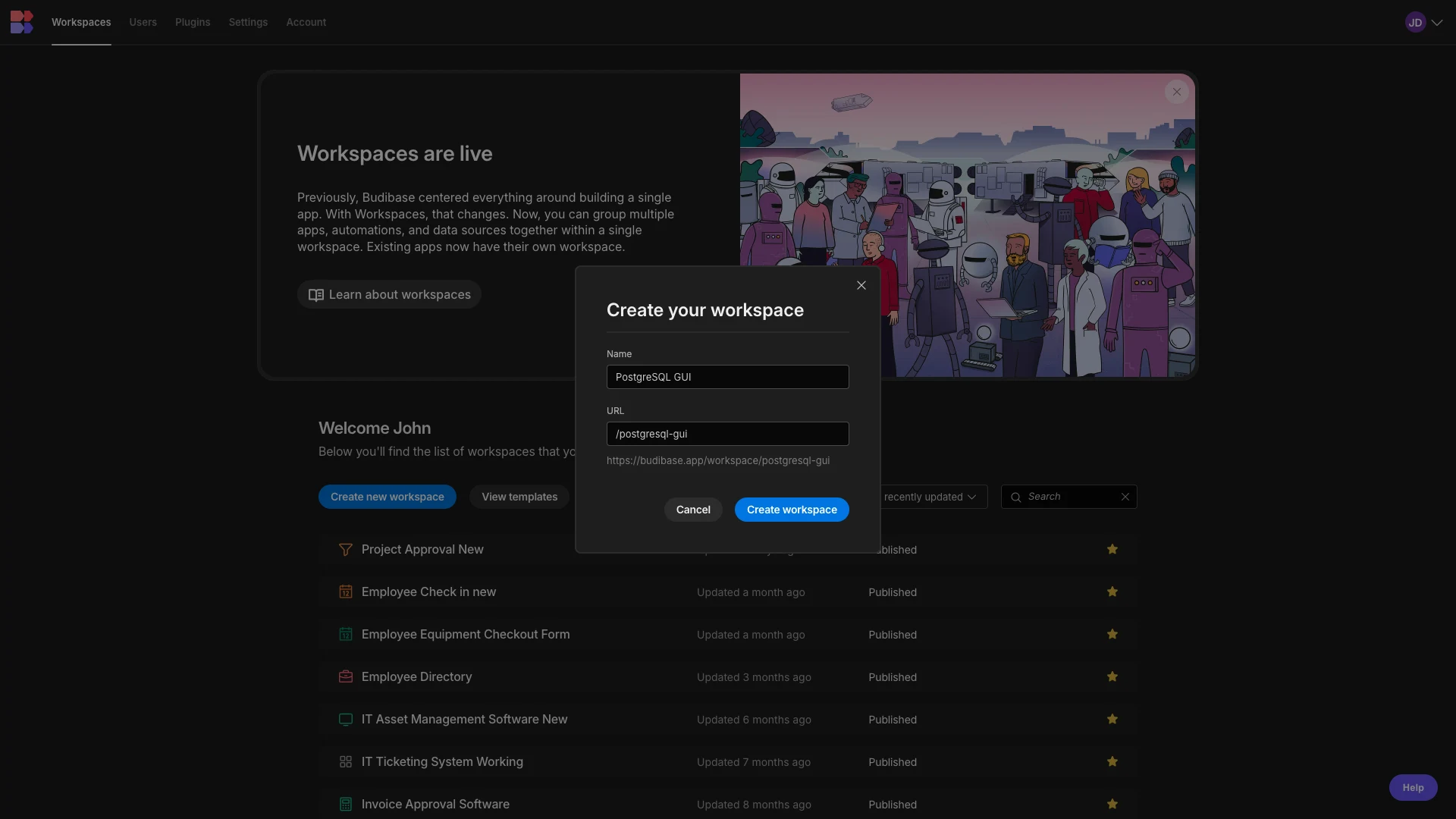Click into the workspace Name input field
Screen dimensions: 1456x819
click(728, 377)
